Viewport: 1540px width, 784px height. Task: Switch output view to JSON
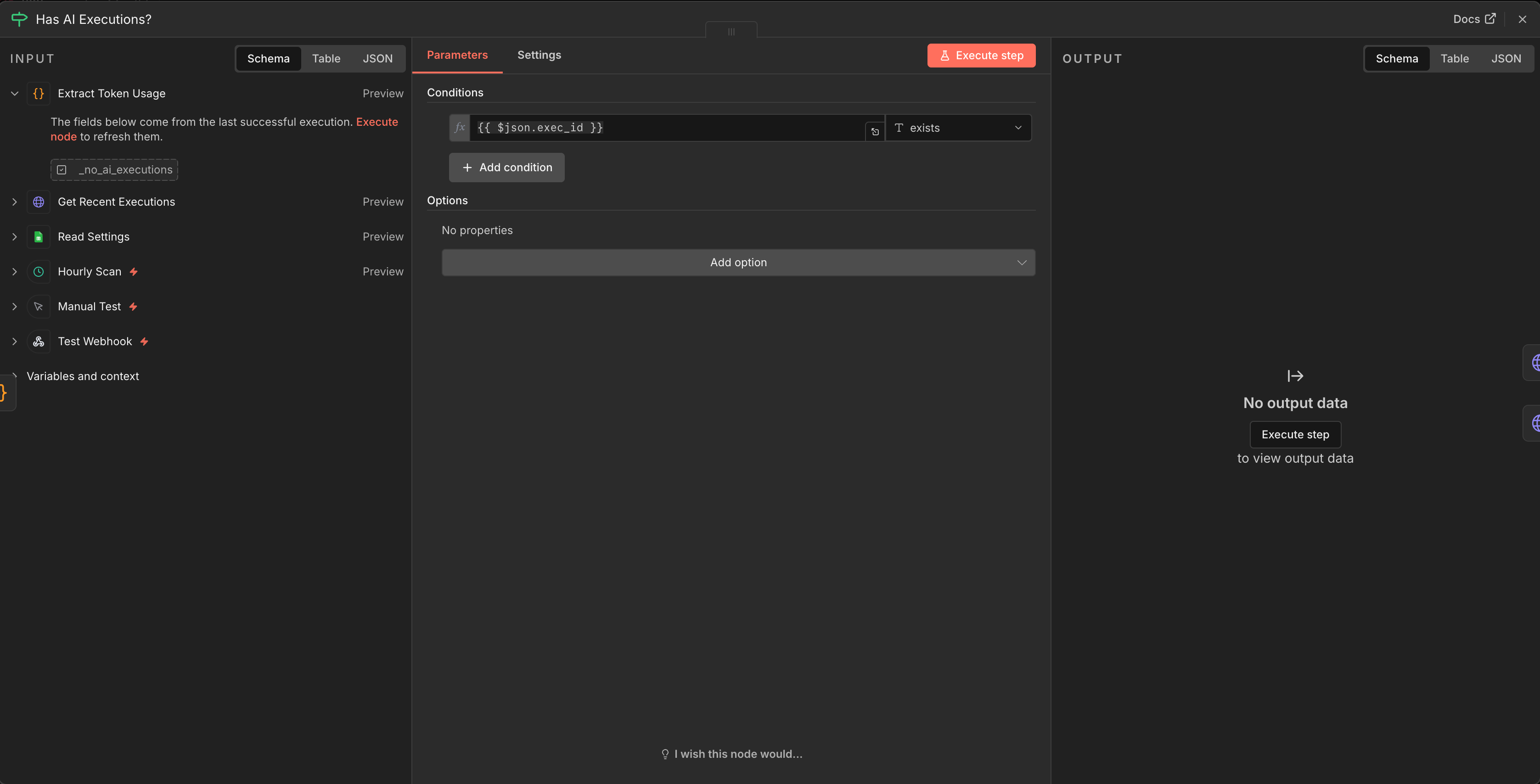click(x=1505, y=59)
